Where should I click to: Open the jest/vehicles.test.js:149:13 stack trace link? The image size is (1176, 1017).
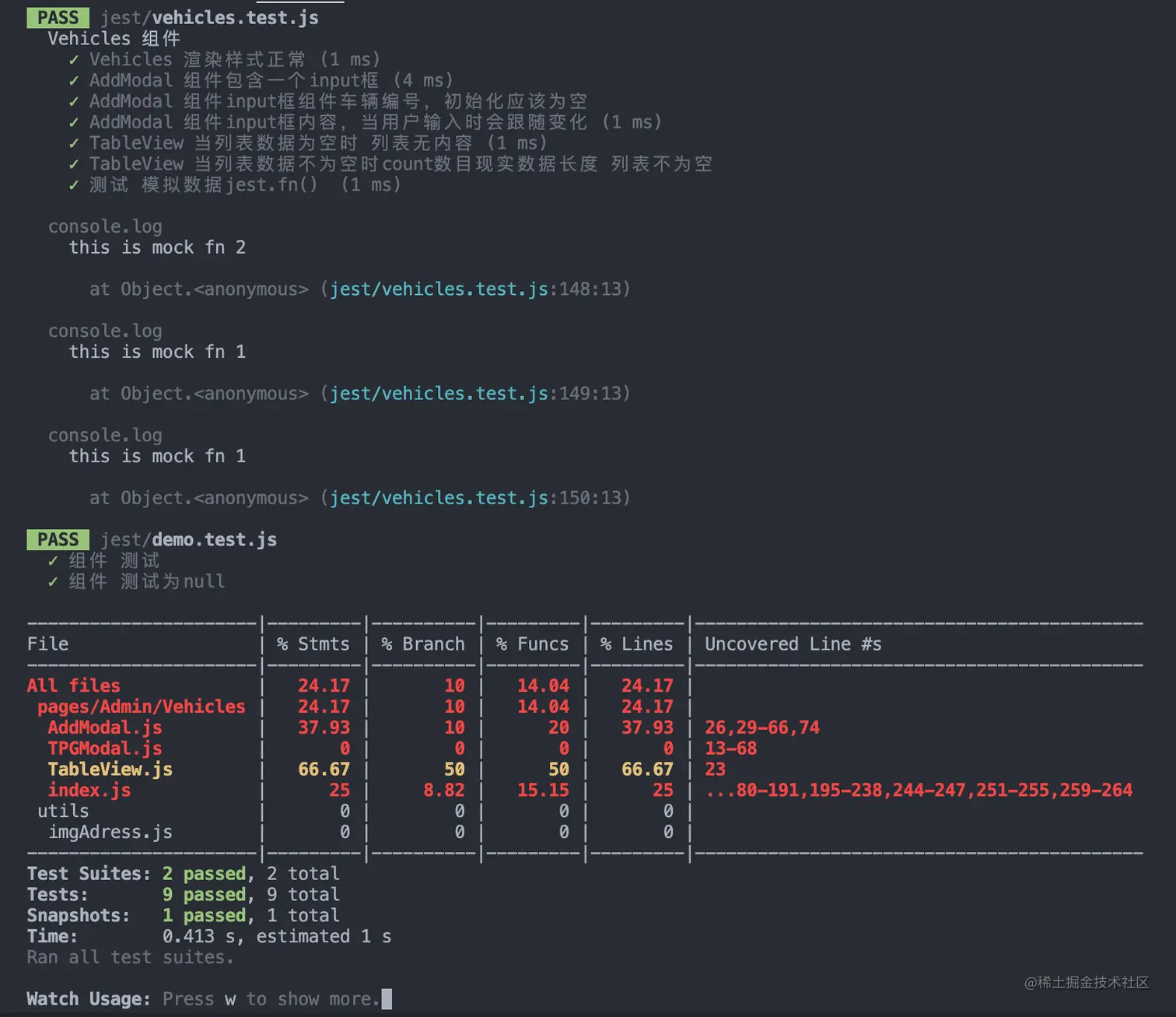pos(476,393)
